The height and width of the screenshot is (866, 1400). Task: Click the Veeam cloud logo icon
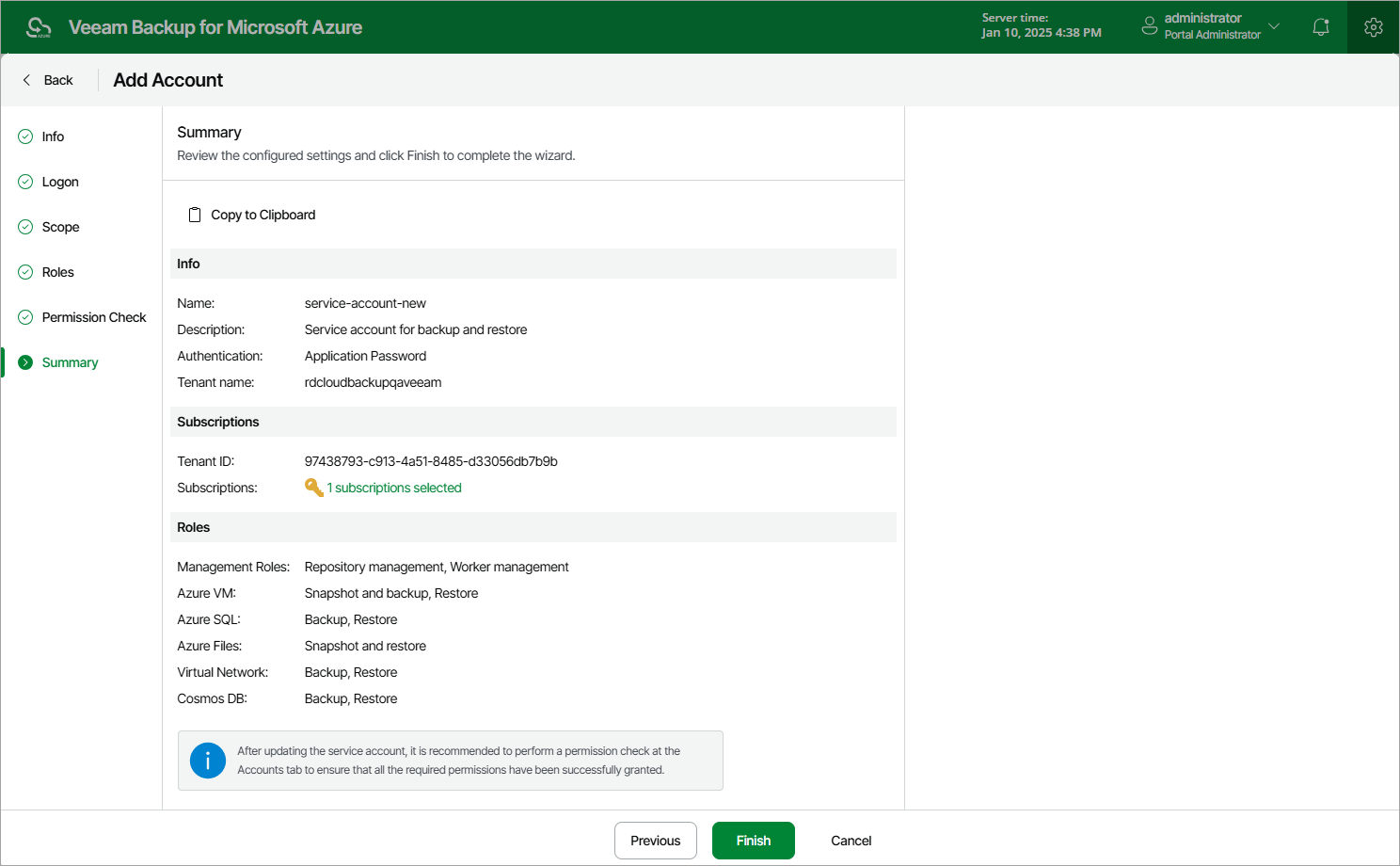coord(39,27)
